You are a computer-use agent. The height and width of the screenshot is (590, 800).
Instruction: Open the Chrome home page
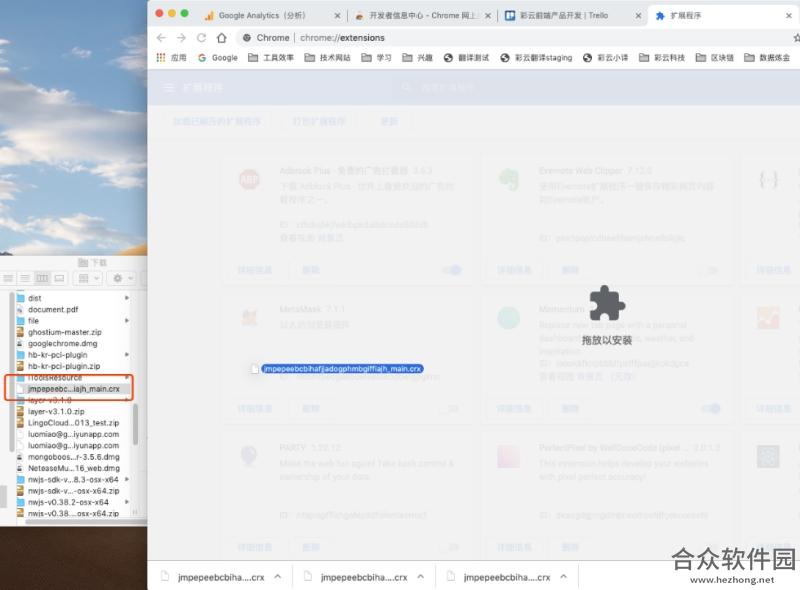221,38
